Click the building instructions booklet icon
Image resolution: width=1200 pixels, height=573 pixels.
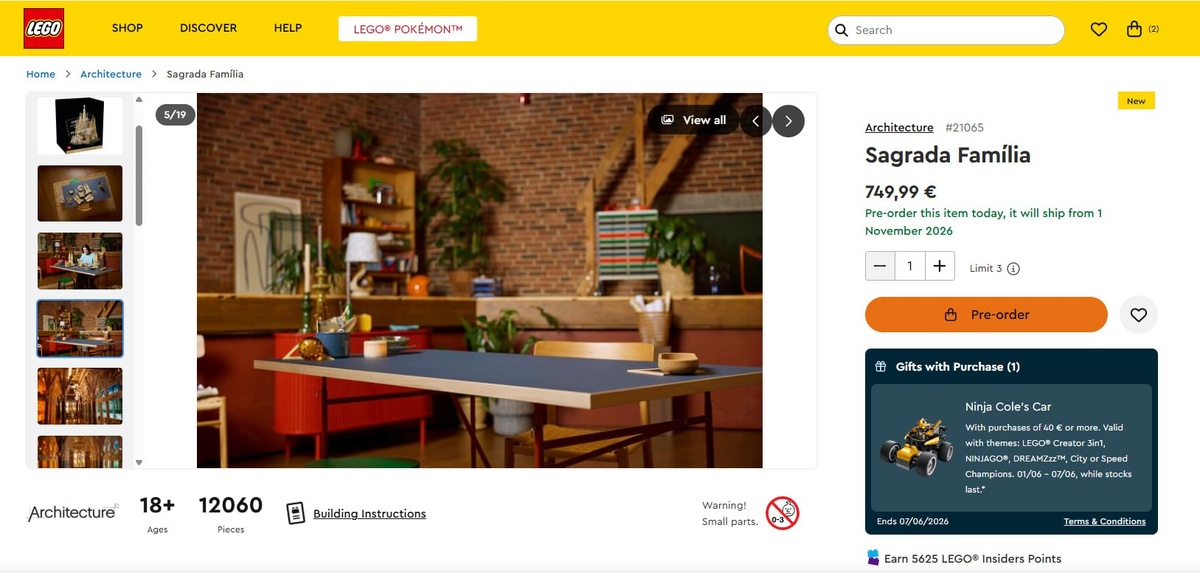pos(295,513)
